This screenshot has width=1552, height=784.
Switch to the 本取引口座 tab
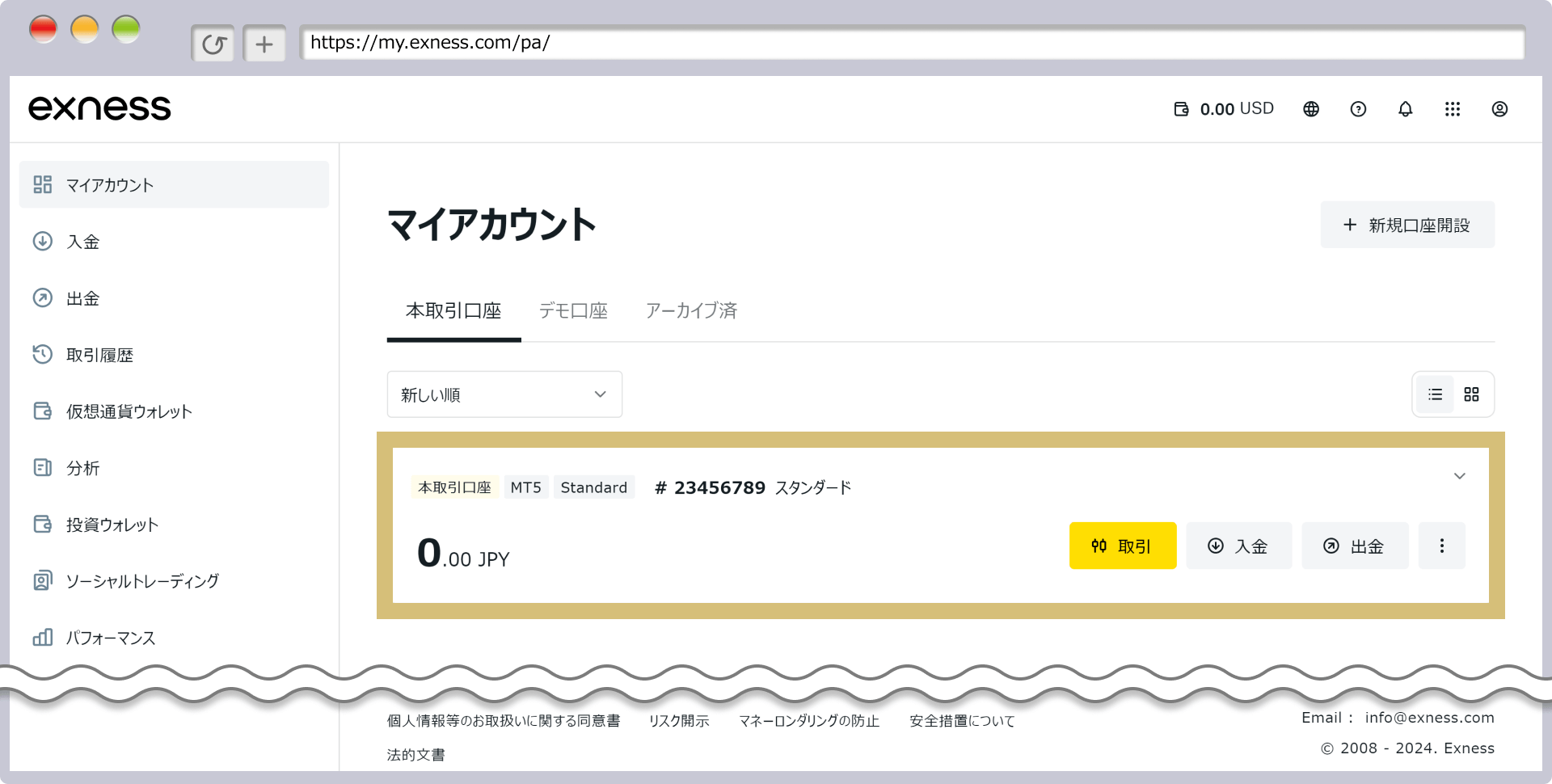pos(453,311)
